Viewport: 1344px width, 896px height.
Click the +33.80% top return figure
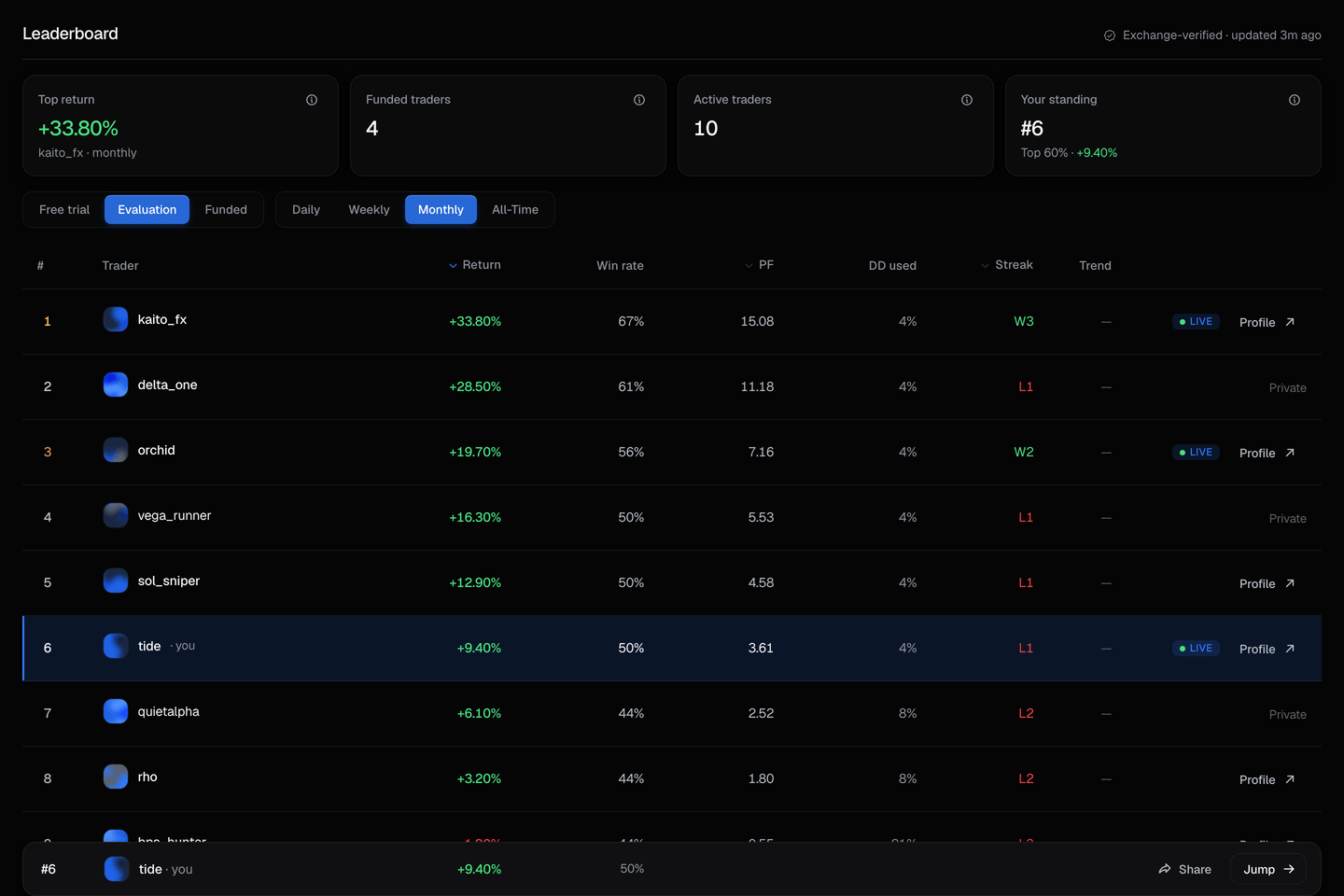78,128
